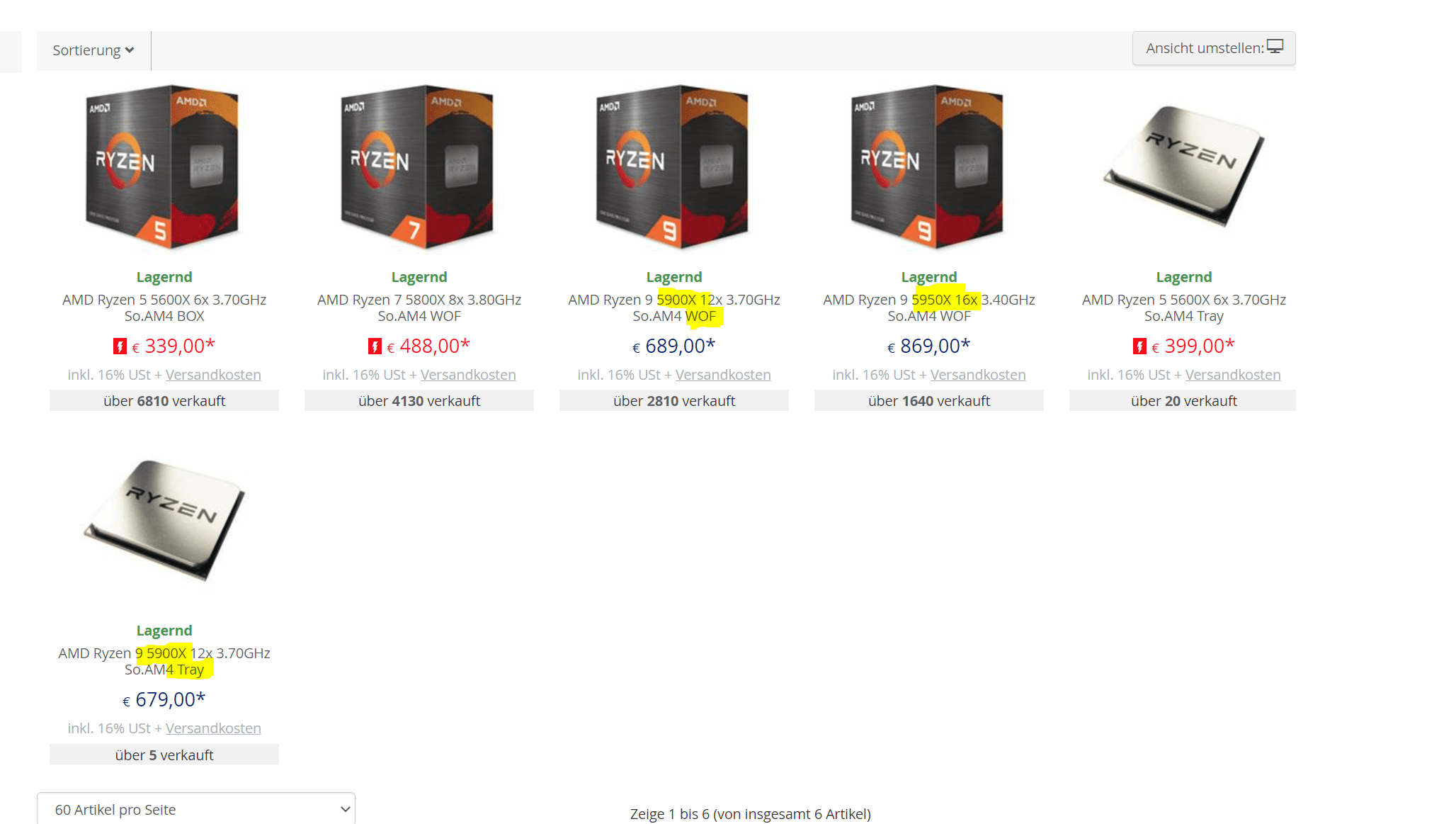1456x824 pixels.
Task: Open Versandkosten link under Ryzen 5 5600X BOX
Action: (x=213, y=375)
